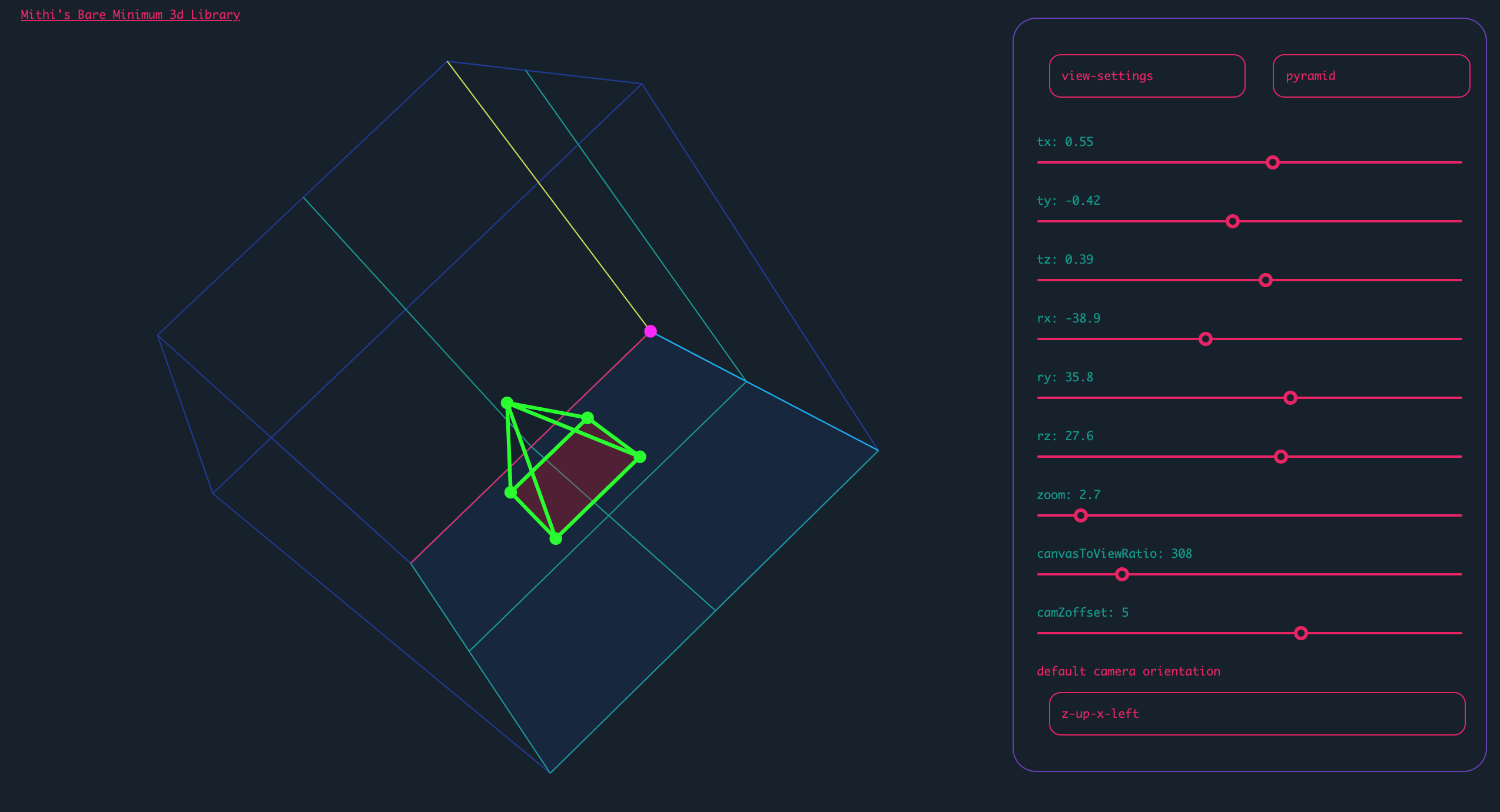The height and width of the screenshot is (812, 1500).
Task: Click the rx rotation slider handle
Action: (1205, 339)
